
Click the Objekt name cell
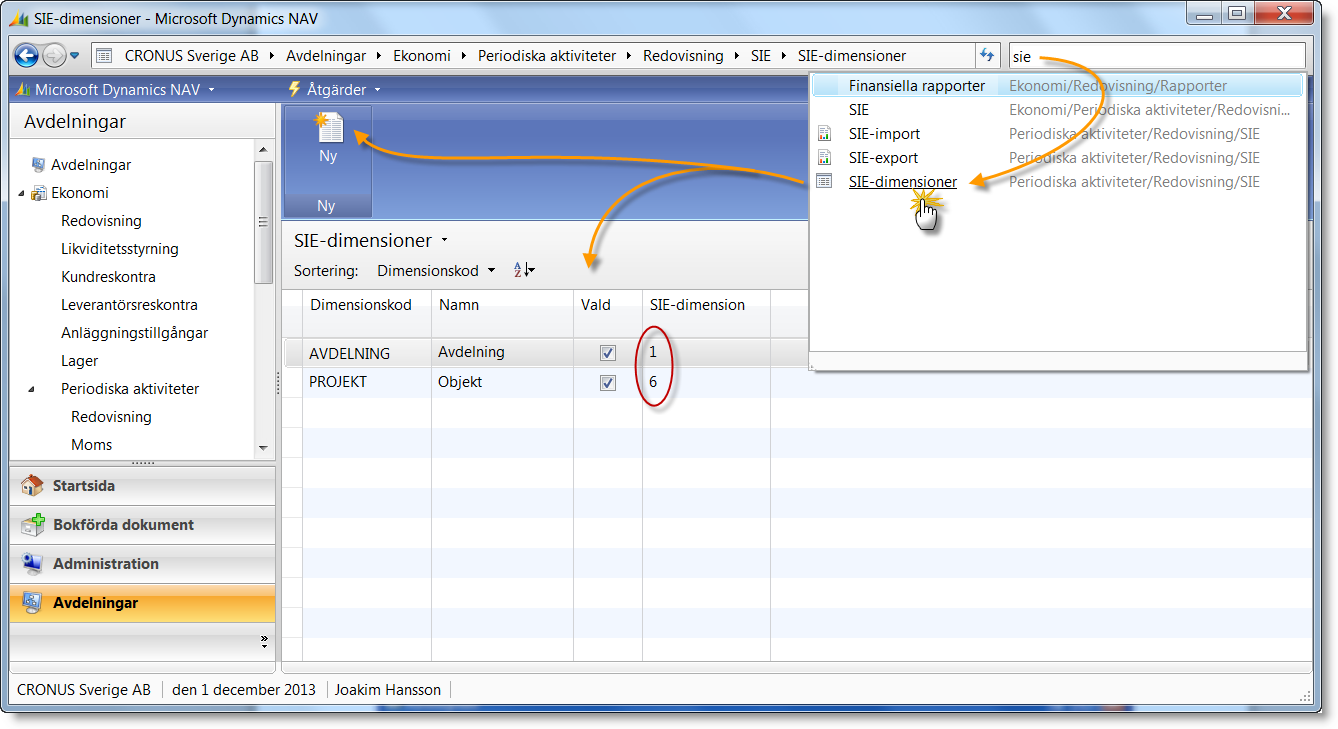click(503, 382)
